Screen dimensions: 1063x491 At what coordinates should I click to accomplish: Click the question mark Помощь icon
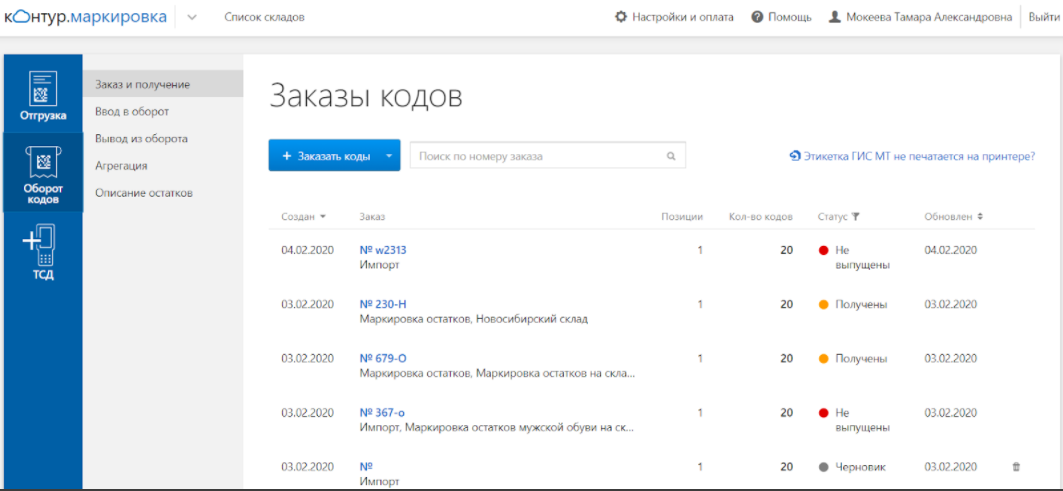click(757, 17)
